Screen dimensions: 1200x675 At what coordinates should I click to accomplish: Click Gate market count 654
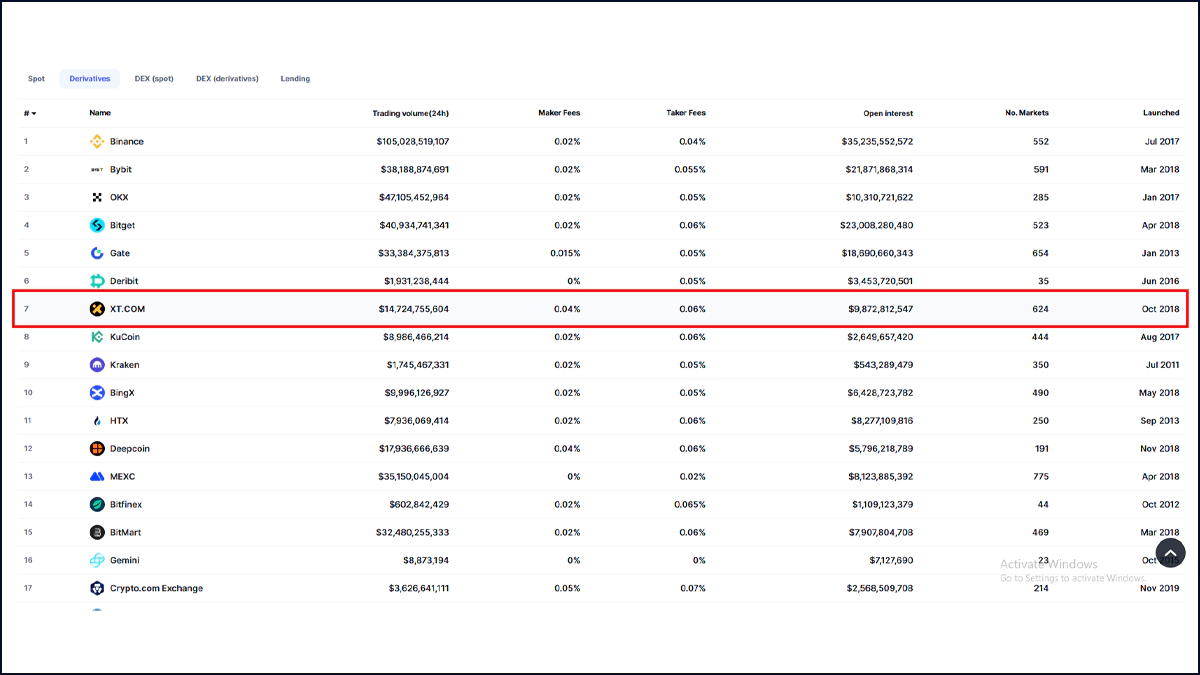click(1041, 254)
